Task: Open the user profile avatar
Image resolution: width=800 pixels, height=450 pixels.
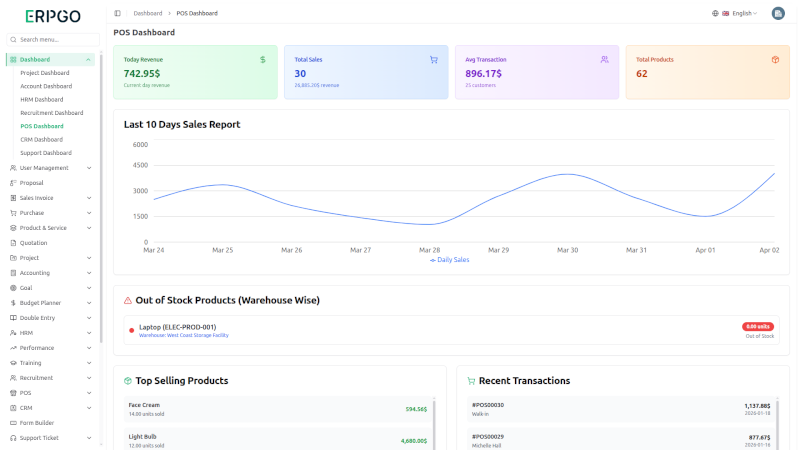Action: [778, 13]
